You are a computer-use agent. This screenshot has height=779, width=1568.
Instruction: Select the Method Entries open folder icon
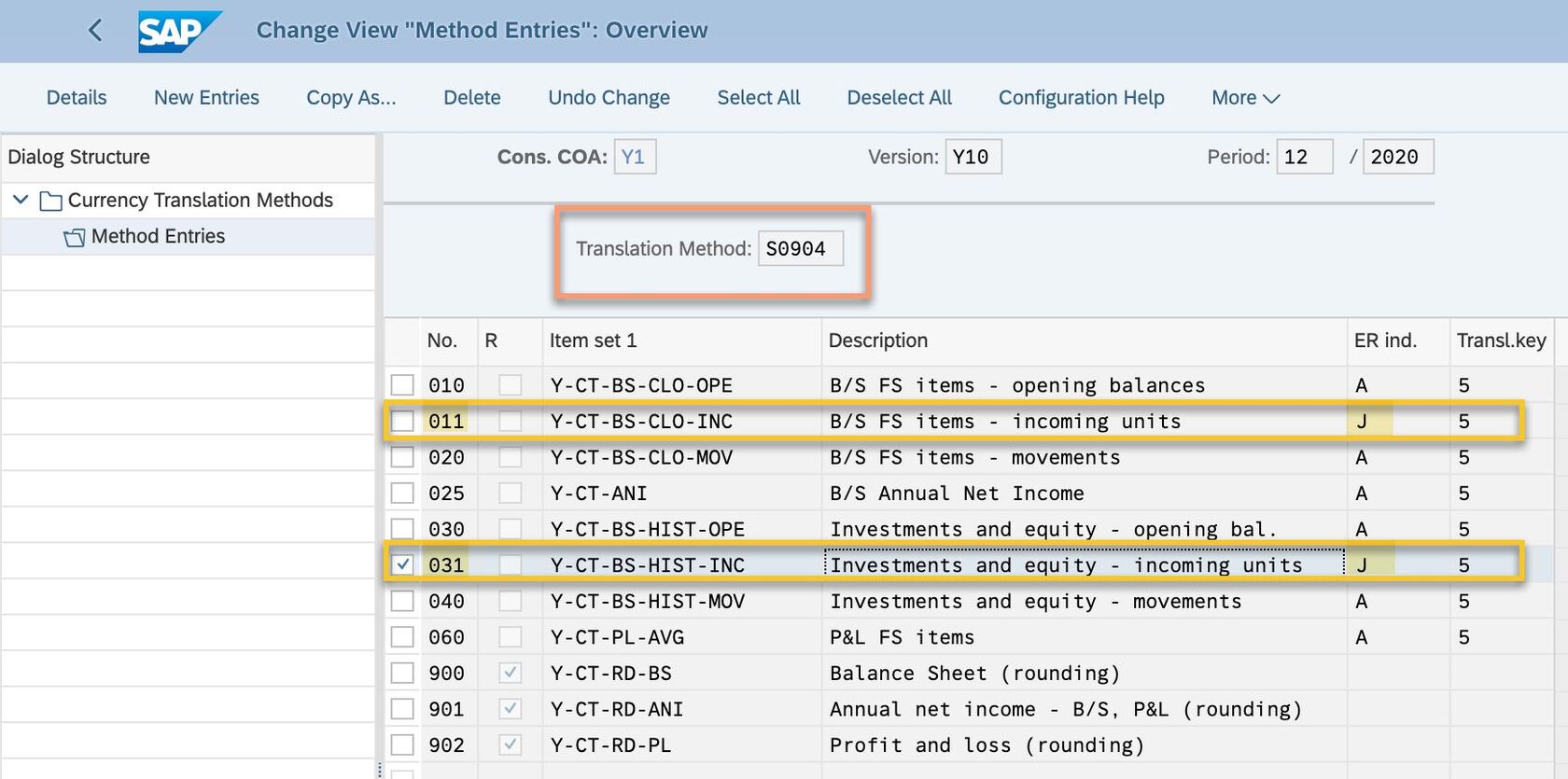[75, 237]
